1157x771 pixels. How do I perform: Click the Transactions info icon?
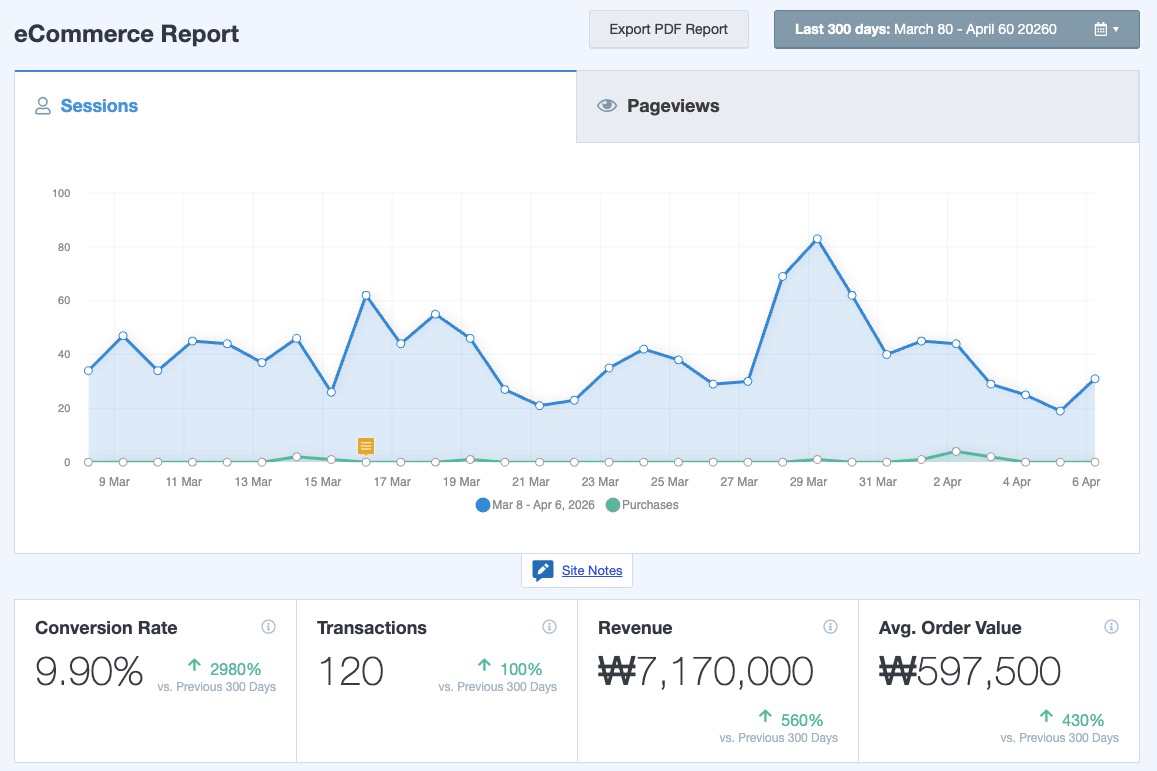click(549, 627)
